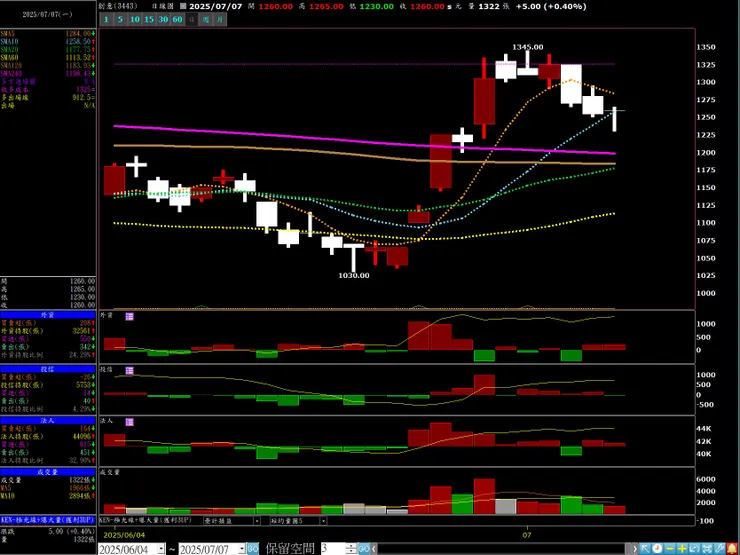Switch to the 30-minute timeframe
This screenshot has height=555, width=740.
[x=163, y=19]
